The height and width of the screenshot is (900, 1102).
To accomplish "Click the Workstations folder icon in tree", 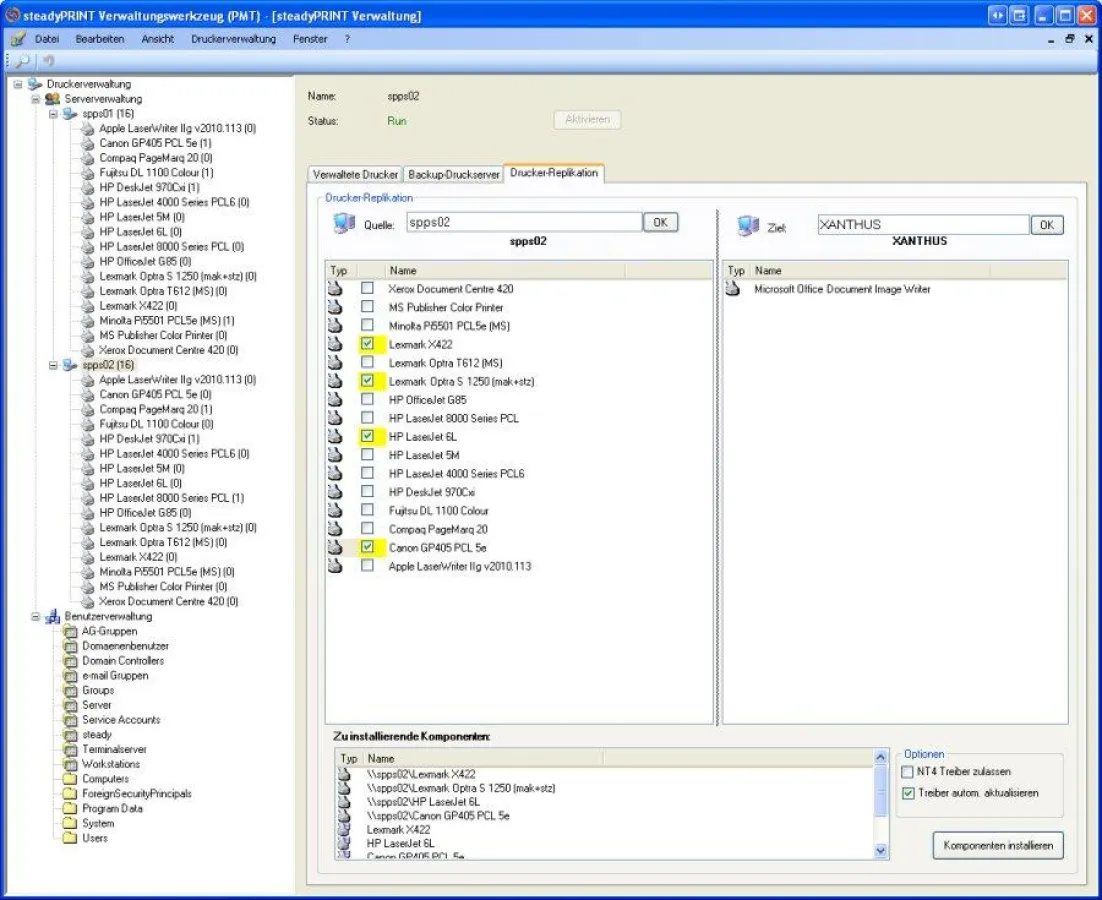I will [x=70, y=764].
